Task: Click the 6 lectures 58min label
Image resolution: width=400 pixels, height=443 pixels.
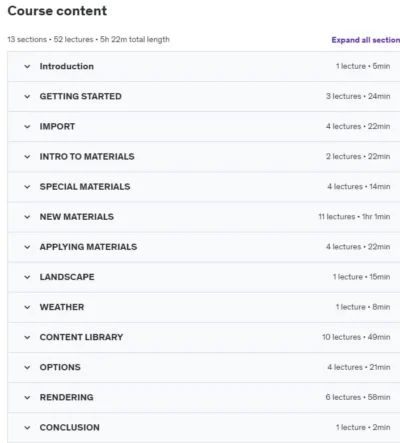Action: 358,397
